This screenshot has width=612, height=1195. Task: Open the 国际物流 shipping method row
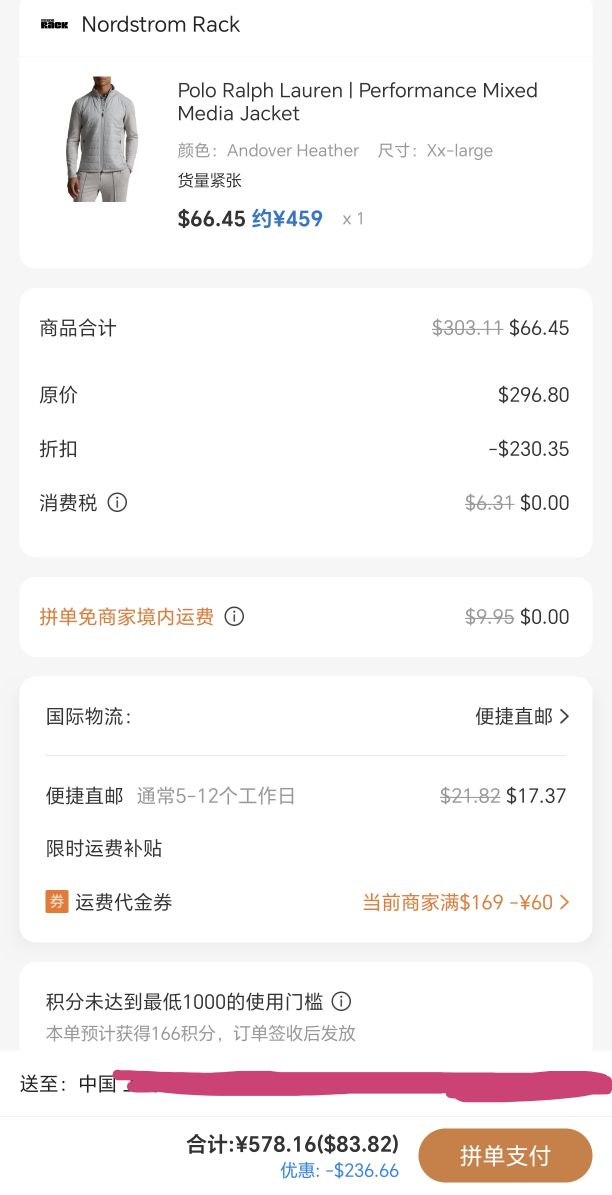click(x=306, y=716)
